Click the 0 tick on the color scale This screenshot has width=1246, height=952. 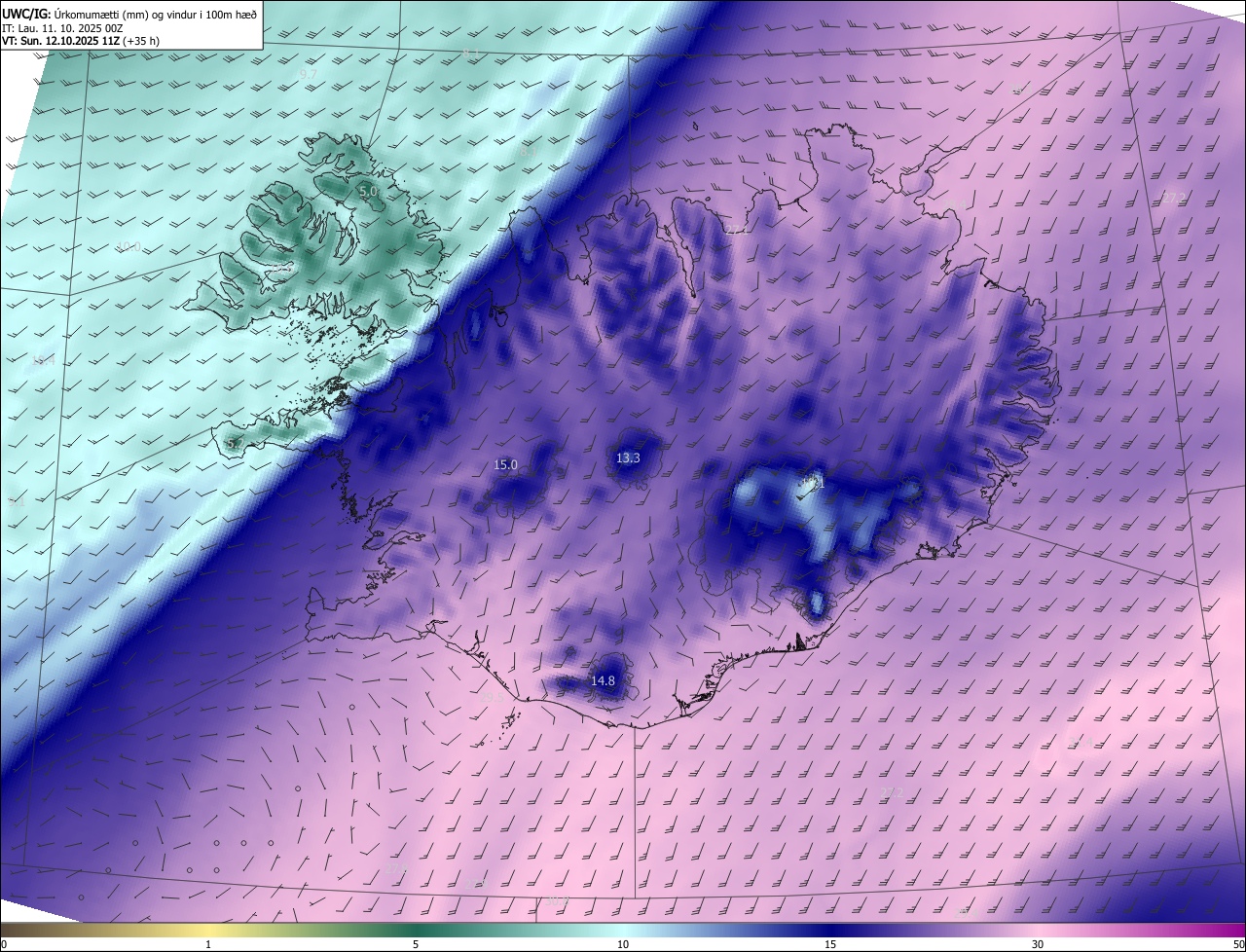tap(4, 944)
